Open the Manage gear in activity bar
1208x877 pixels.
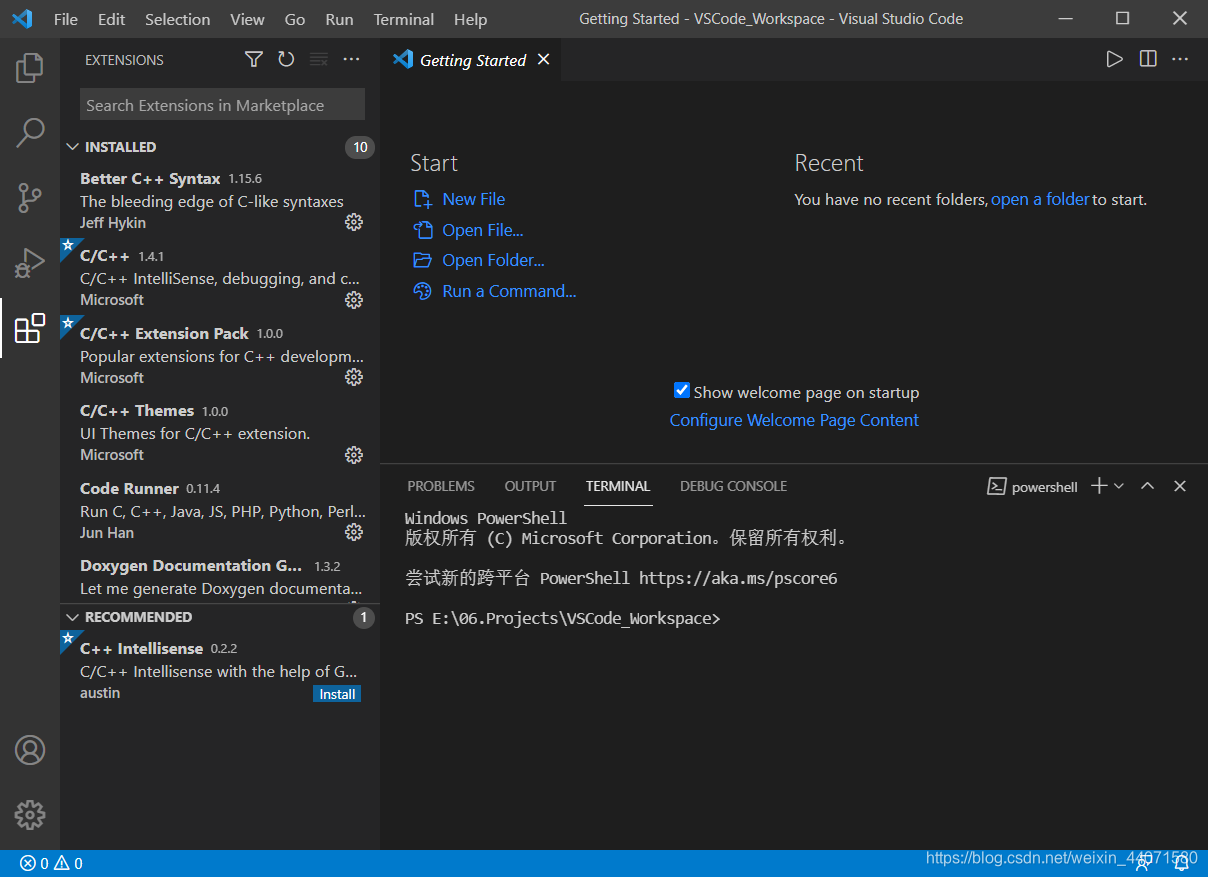tap(30, 815)
